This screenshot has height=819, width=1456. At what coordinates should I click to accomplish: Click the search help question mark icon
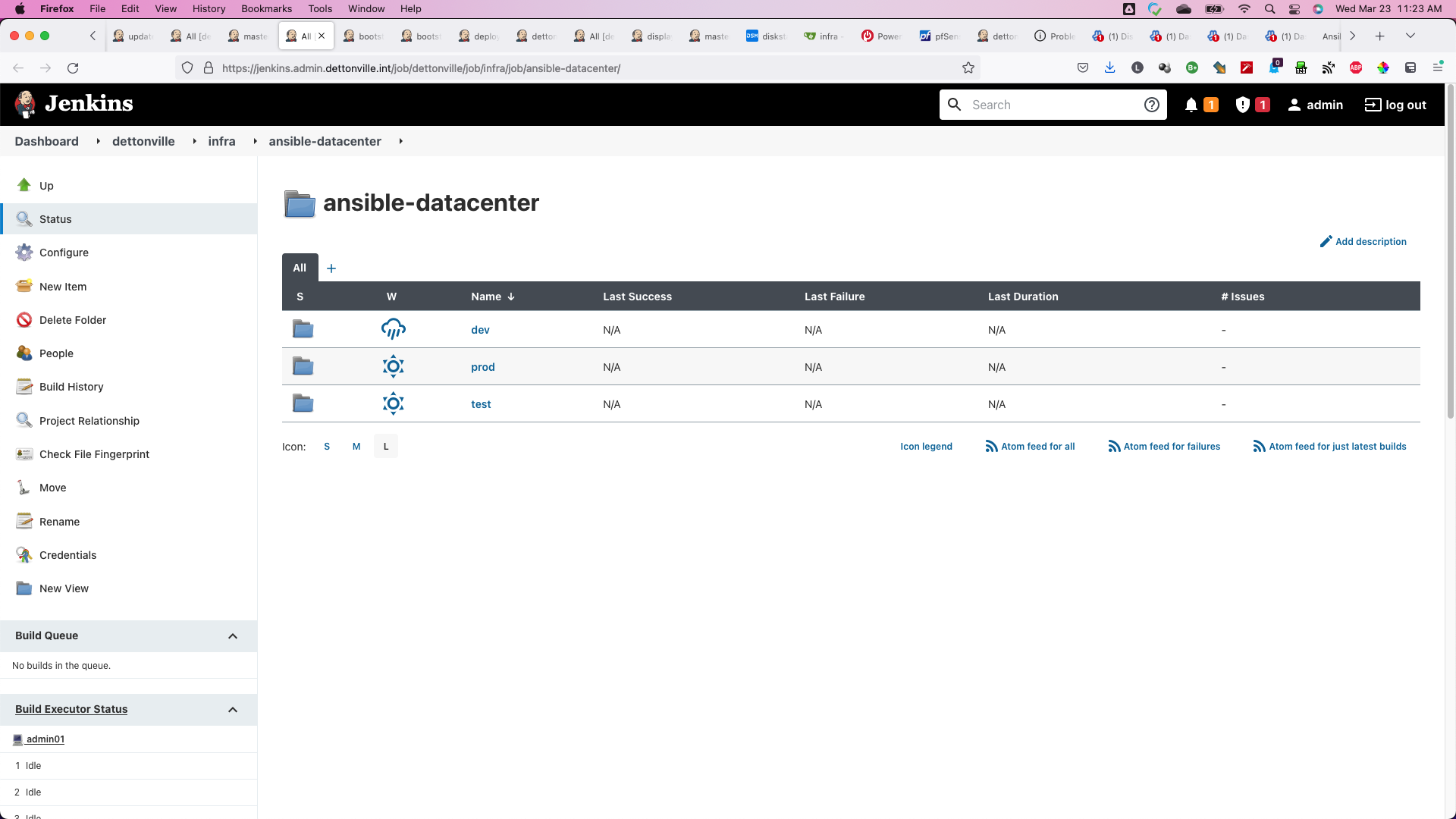(1151, 105)
